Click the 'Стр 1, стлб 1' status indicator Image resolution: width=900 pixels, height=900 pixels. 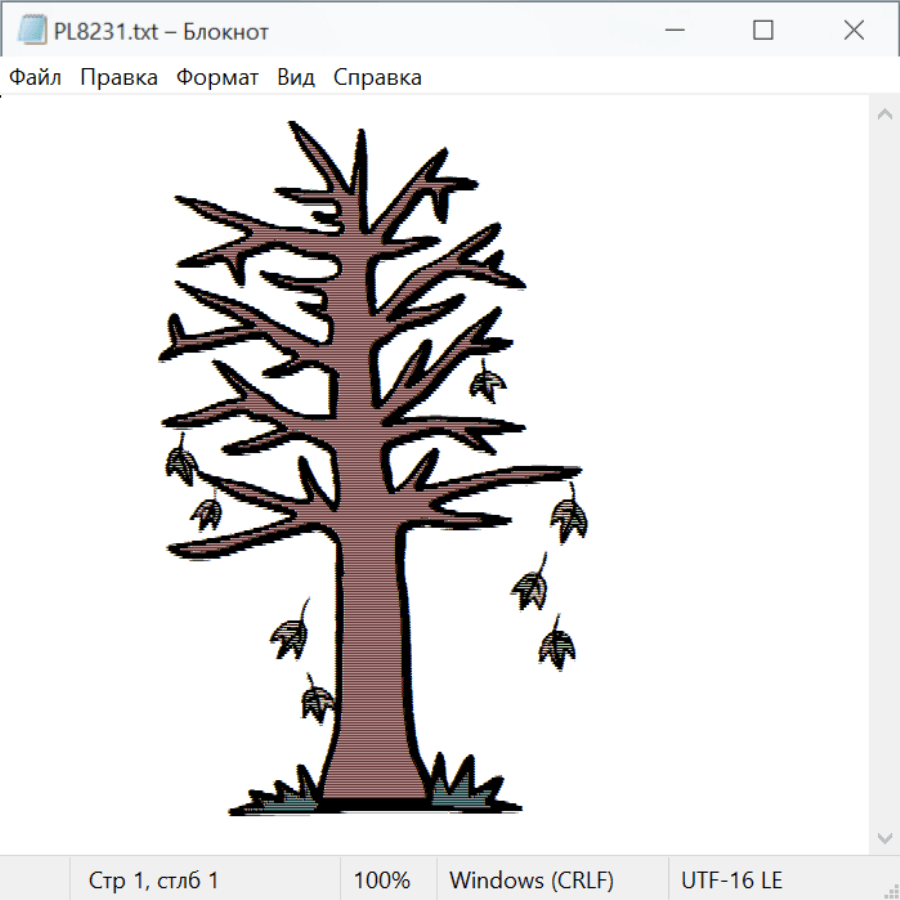[x=154, y=880]
